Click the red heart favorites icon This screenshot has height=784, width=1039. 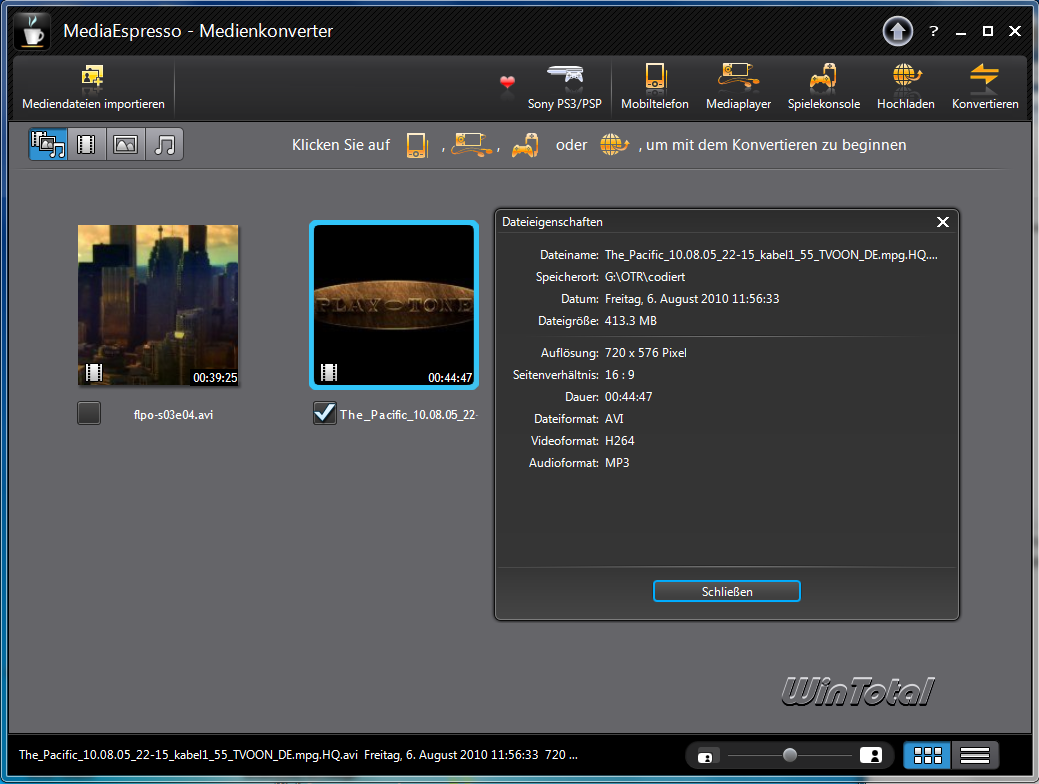[x=507, y=82]
